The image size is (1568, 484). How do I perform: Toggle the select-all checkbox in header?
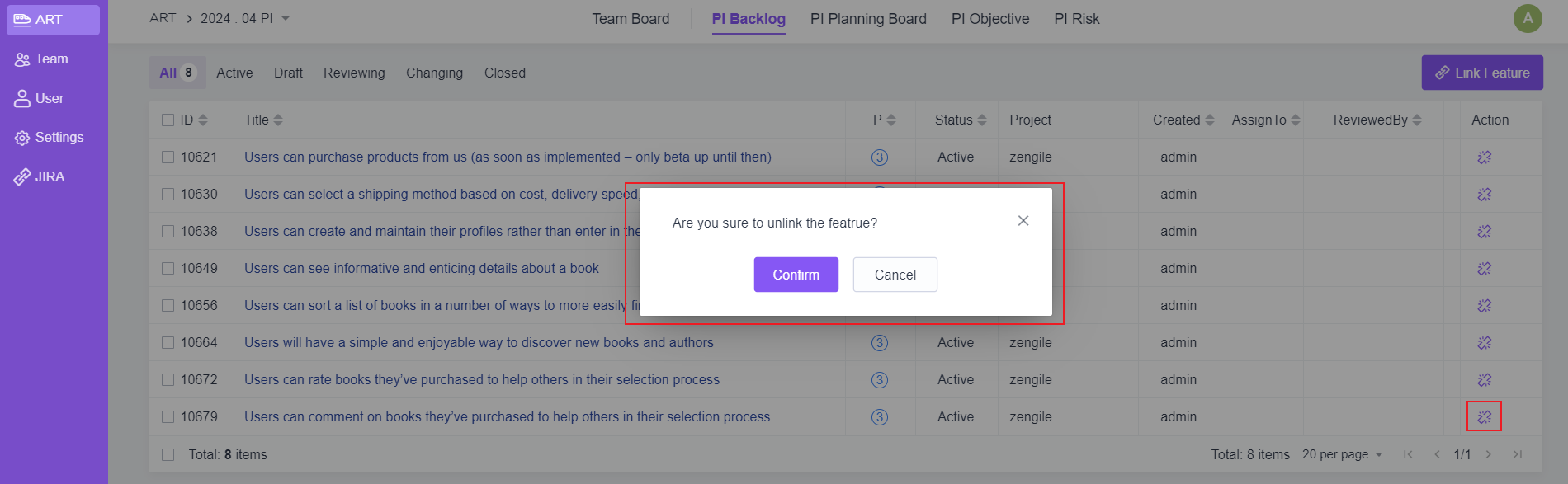coord(168,120)
